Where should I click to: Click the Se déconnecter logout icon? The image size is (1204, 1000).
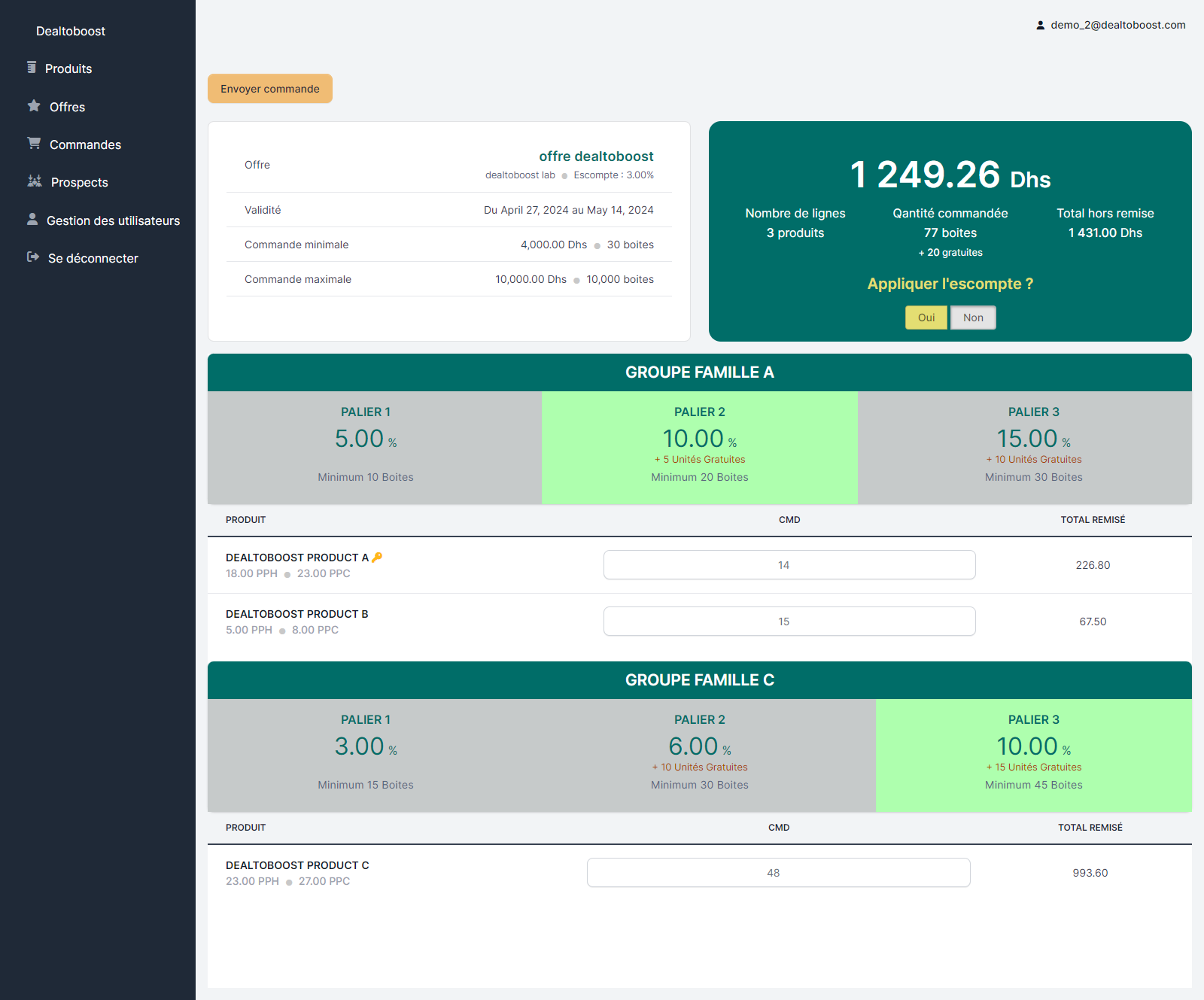coord(33,257)
